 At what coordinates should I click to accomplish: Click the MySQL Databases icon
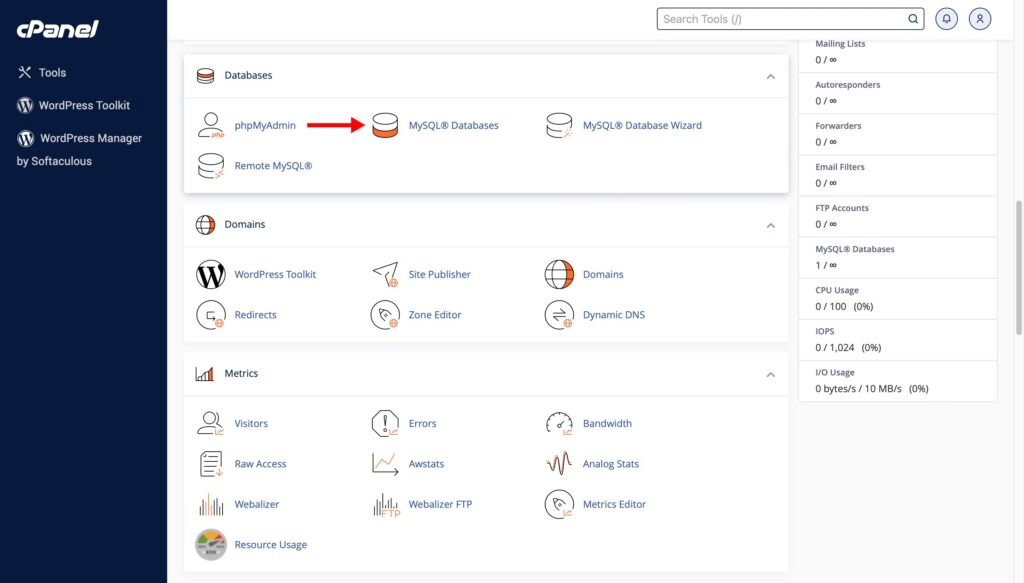click(385, 125)
